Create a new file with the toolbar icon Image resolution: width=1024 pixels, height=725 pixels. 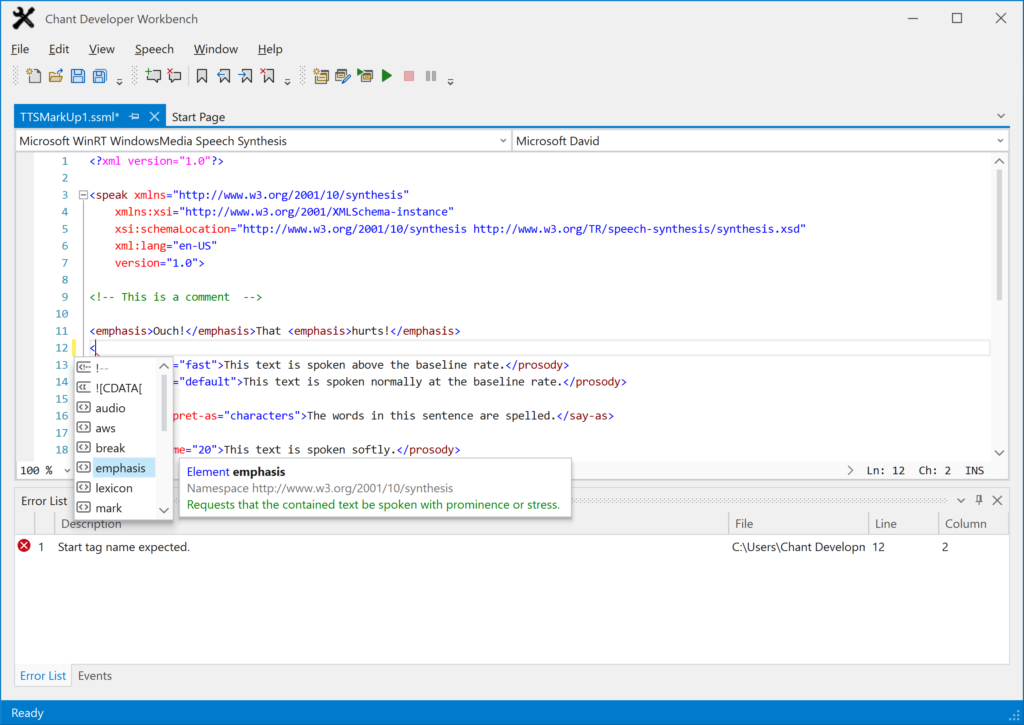pyautogui.click(x=33, y=76)
